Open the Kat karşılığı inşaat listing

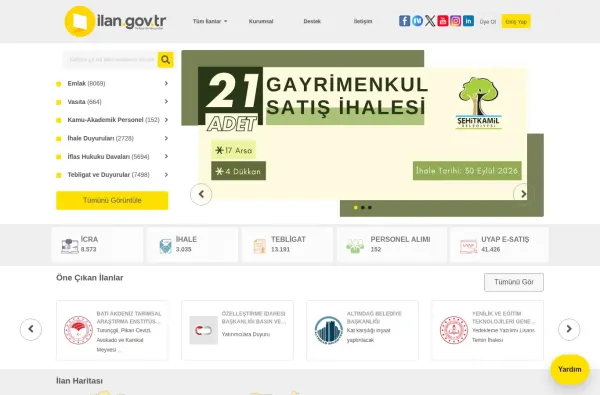pyautogui.click(x=369, y=335)
